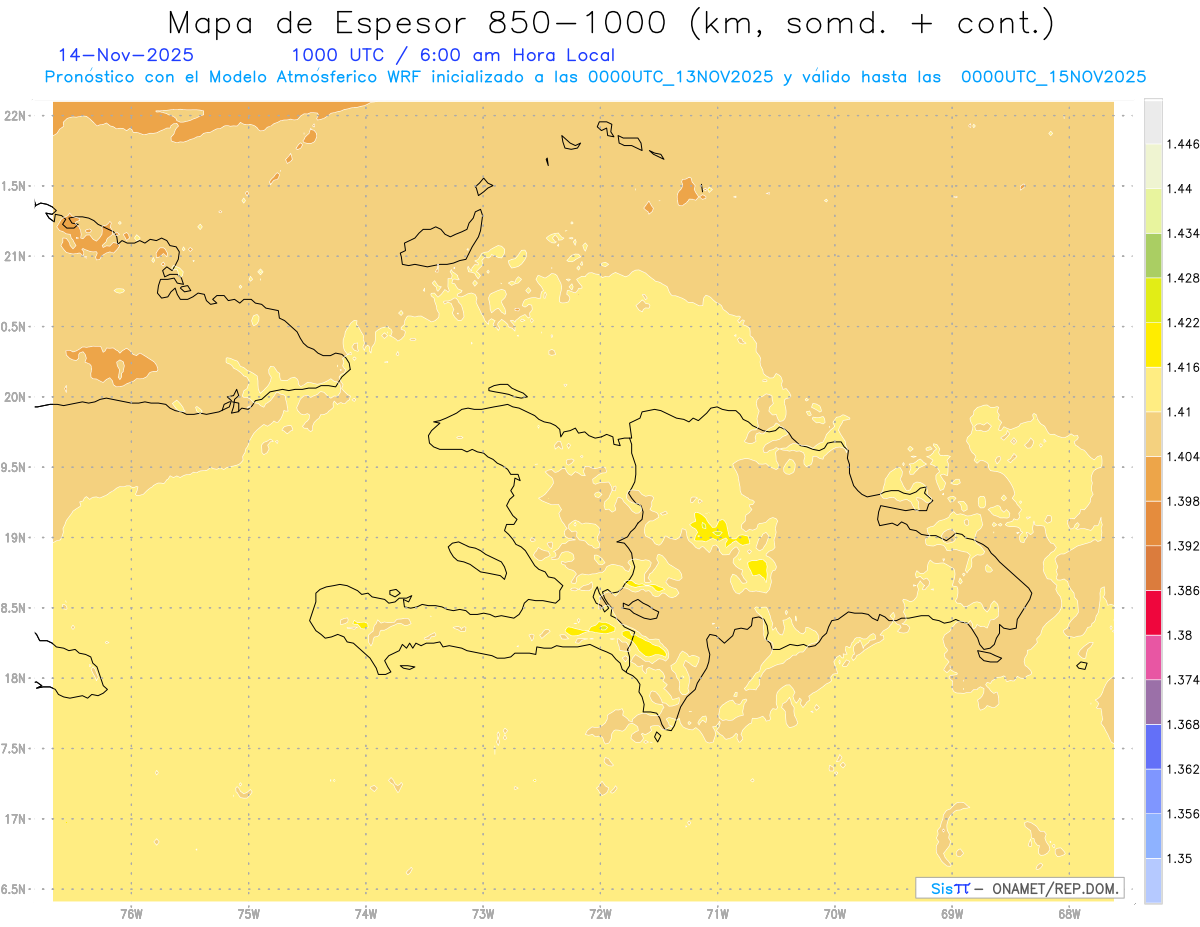Click the '6.5N' latitude label
The height and width of the screenshot is (927, 1200).
(x=15, y=889)
